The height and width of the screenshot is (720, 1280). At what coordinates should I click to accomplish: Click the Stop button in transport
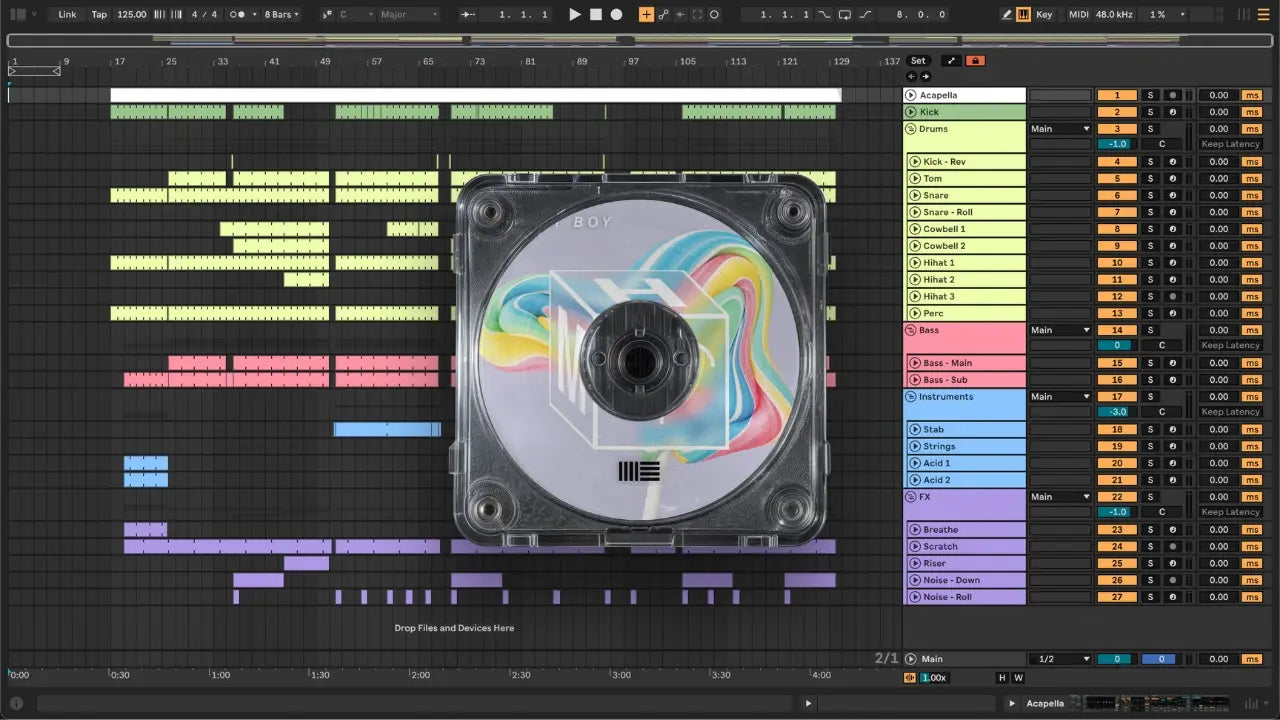coord(596,15)
